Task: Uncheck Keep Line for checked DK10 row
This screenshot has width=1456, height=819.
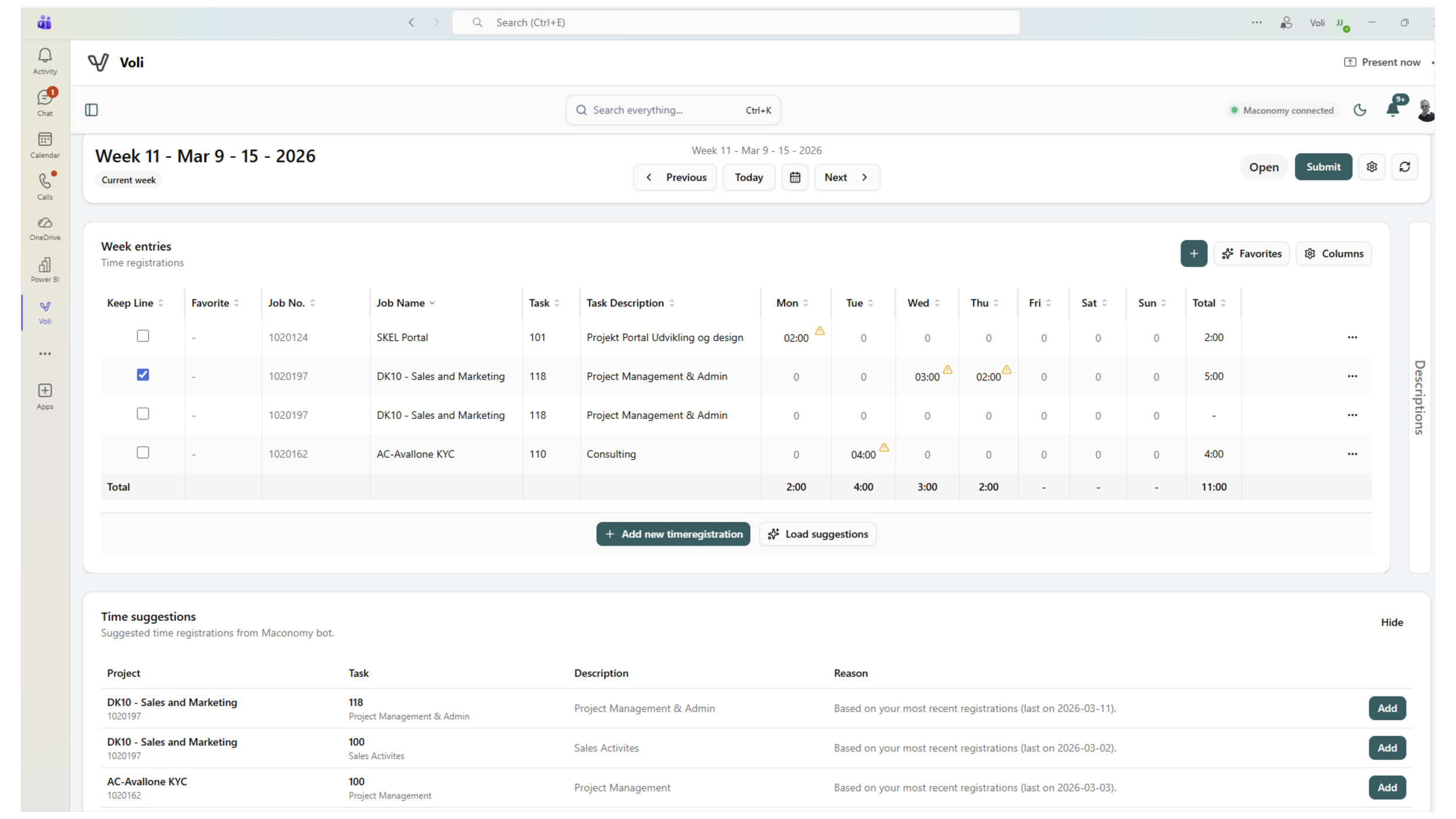Action: point(143,375)
